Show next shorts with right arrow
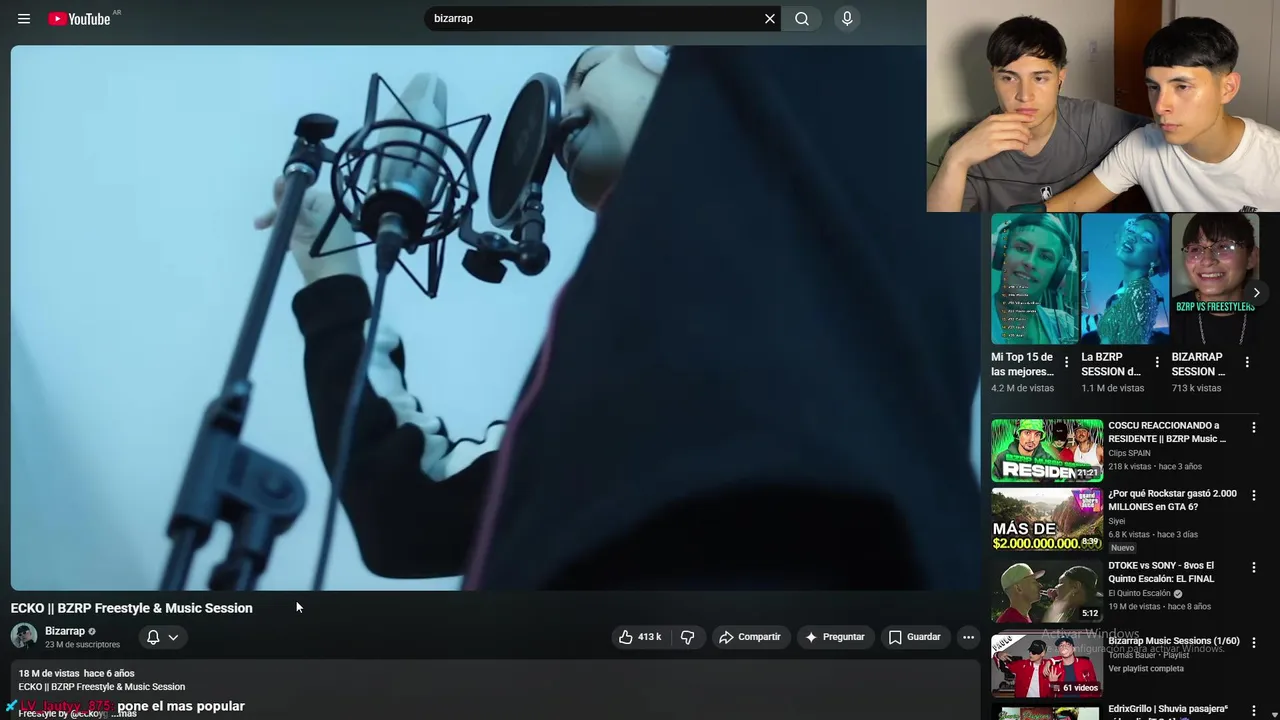The width and height of the screenshot is (1280, 720). [x=1257, y=293]
